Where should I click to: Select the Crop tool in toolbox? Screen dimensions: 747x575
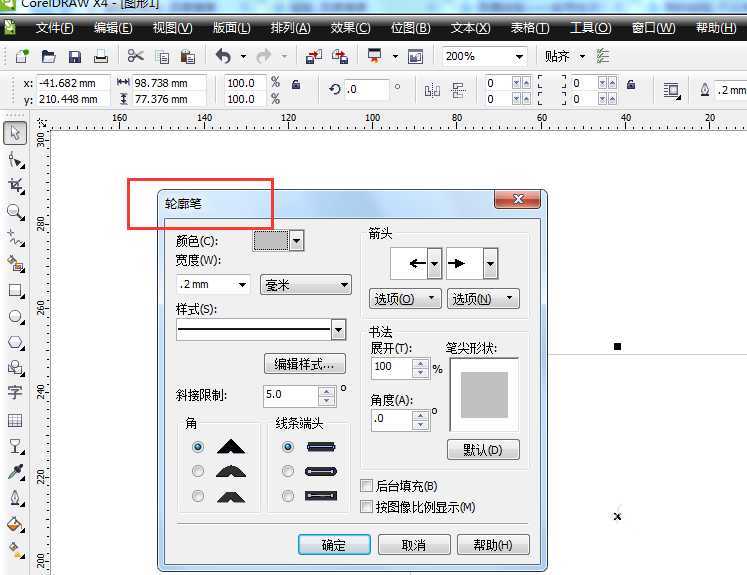(15, 186)
